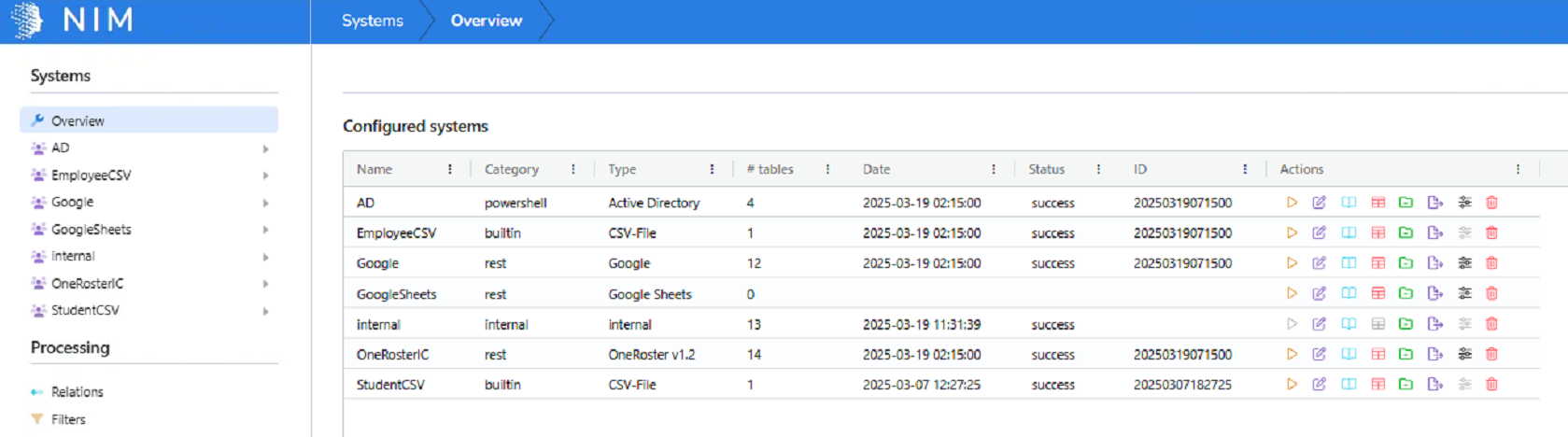Image resolution: width=1568 pixels, height=437 pixels.
Task: Click the Overview breadcrumb
Action: point(486,21)
